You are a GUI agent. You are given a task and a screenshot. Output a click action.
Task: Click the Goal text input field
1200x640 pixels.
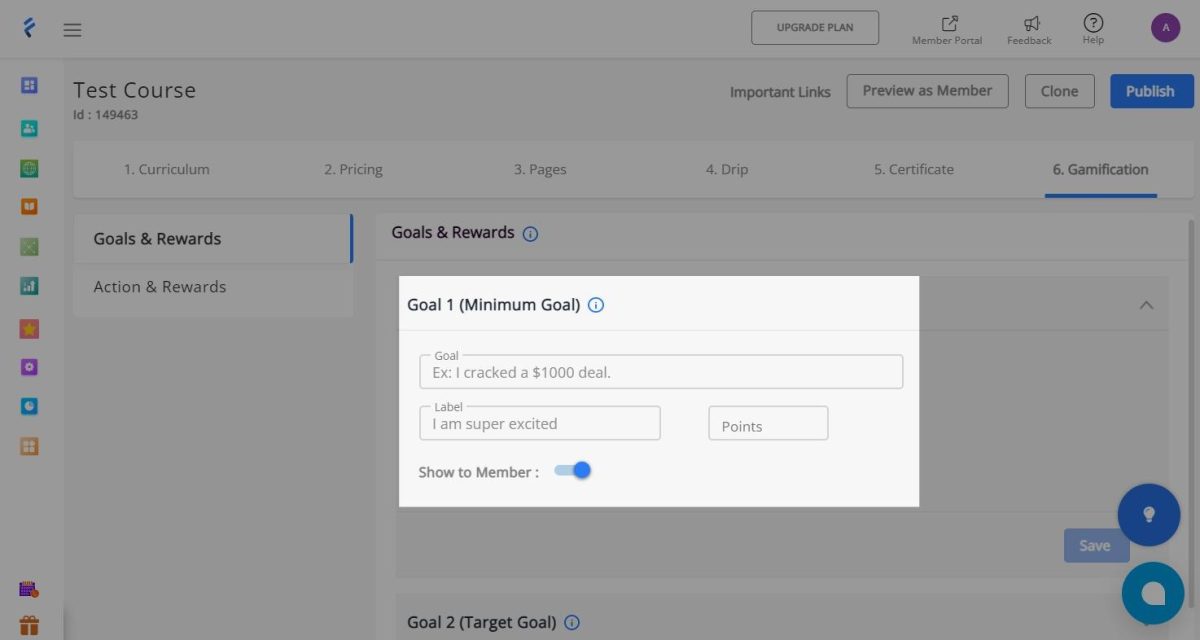pos(661,371)
